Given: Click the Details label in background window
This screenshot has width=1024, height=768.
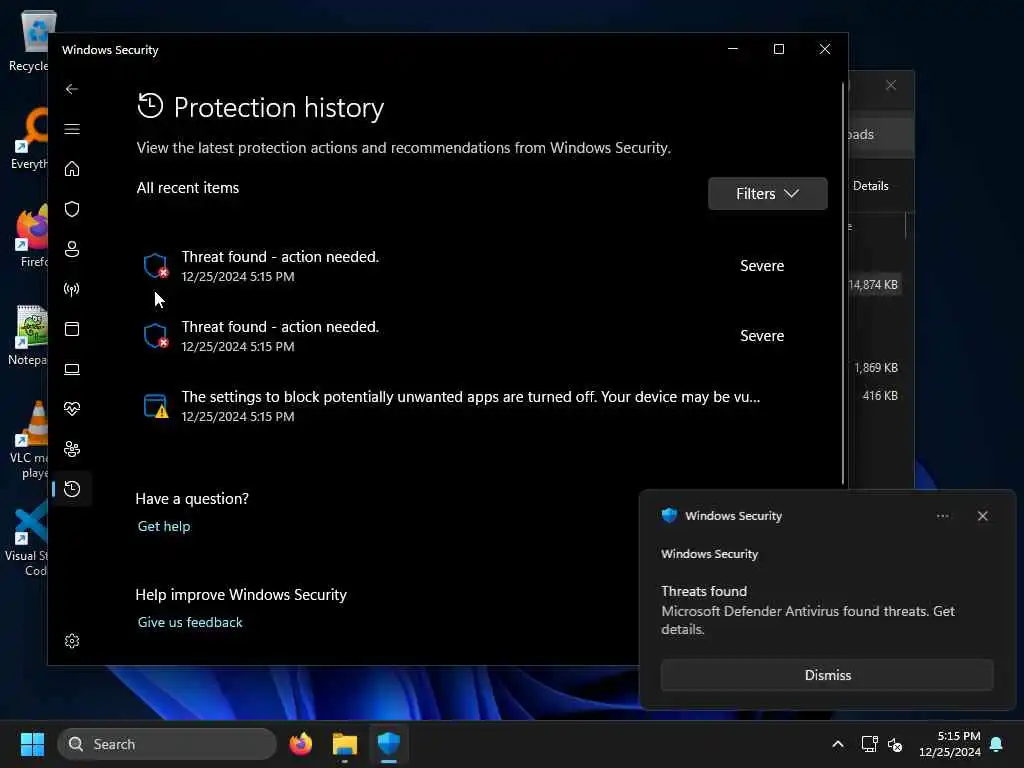Looking at the screenshot, I should tap(871, 185).
